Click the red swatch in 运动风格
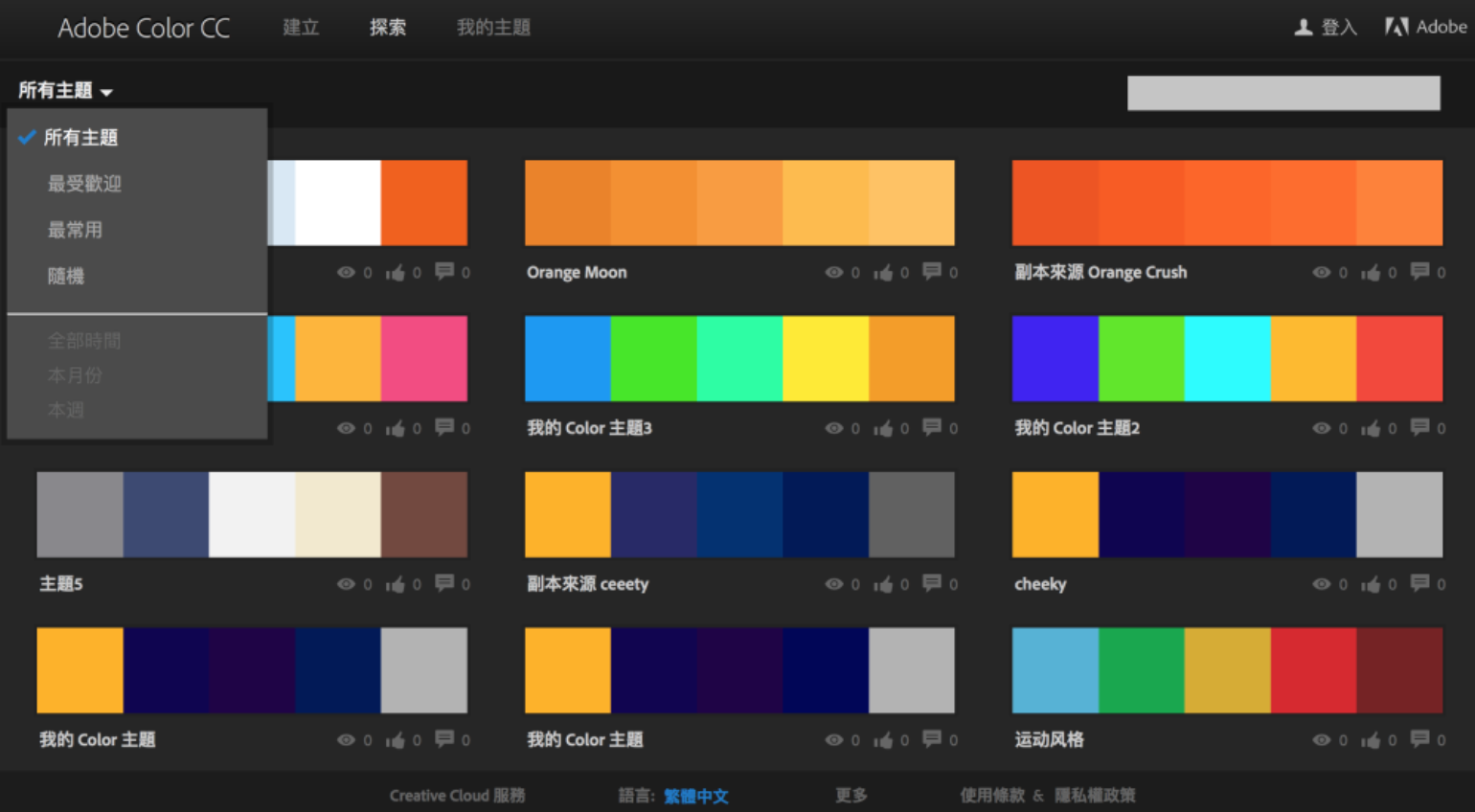Viewport: 1475px width, 812px height. 1314,670
